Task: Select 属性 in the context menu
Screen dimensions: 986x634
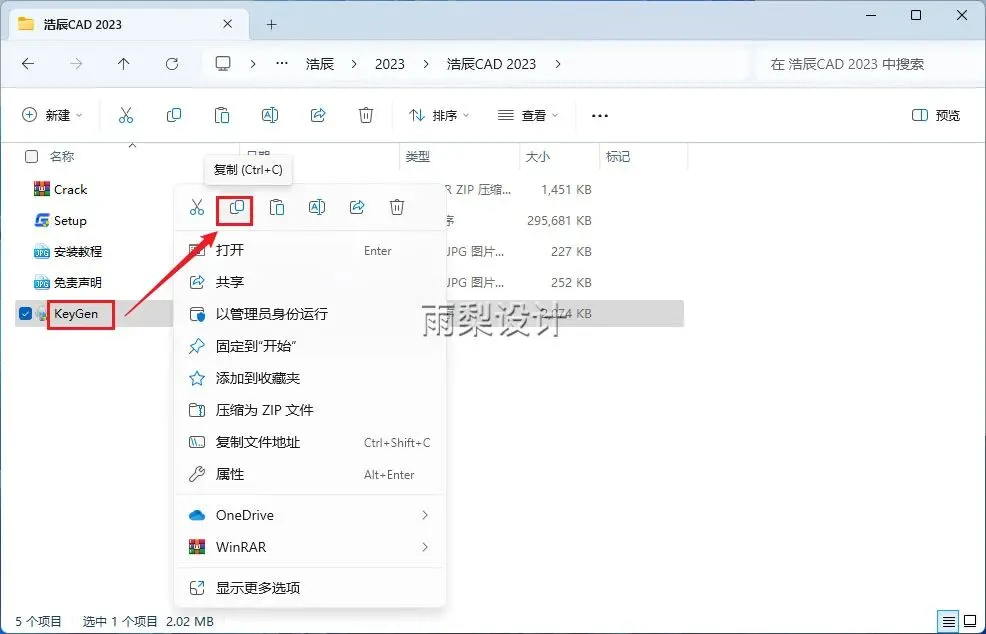Action: point(309,474)
